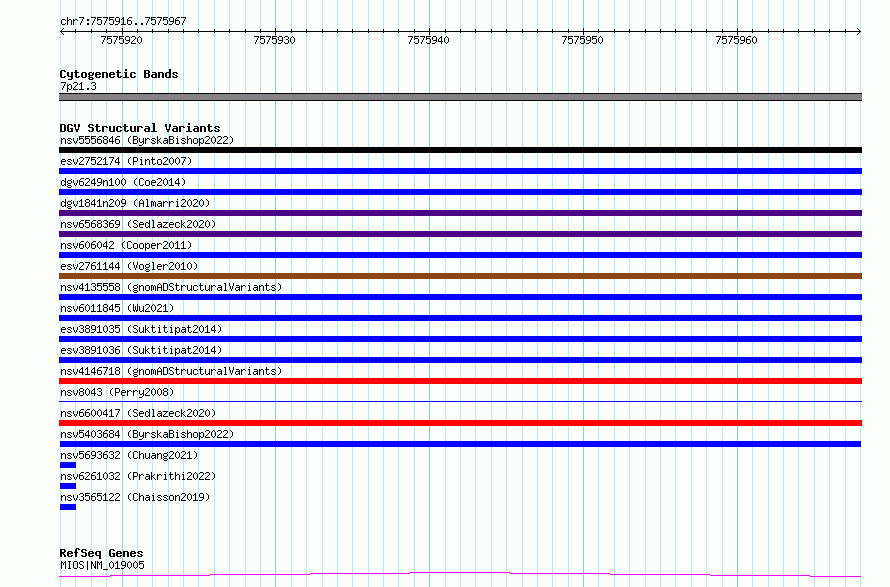
Task: Click the blue nsv5403684 variant bar
Action: tap(460, 444)
